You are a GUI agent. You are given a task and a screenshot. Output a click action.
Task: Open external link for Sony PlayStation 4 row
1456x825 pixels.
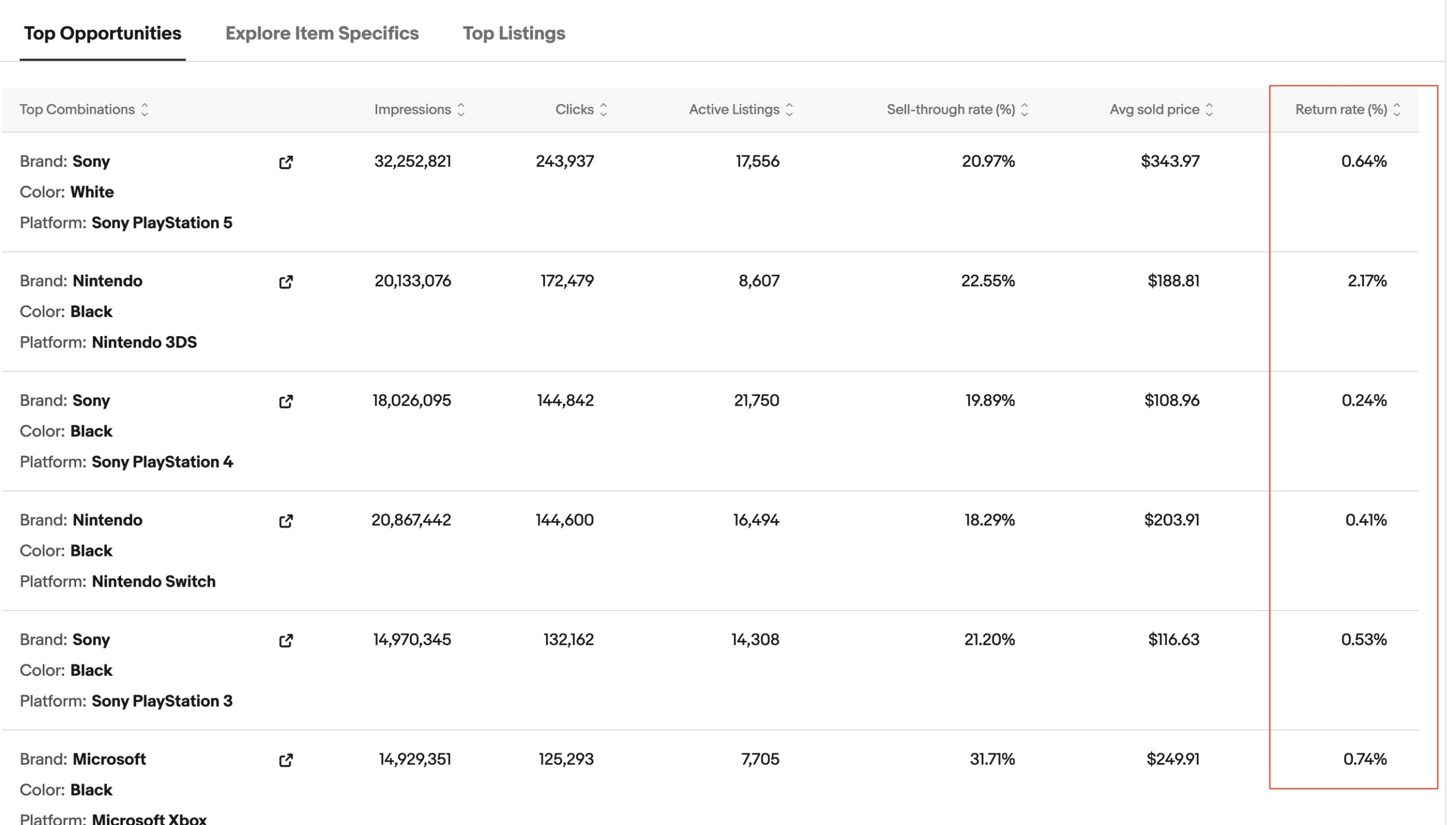[x=286, y=402]
